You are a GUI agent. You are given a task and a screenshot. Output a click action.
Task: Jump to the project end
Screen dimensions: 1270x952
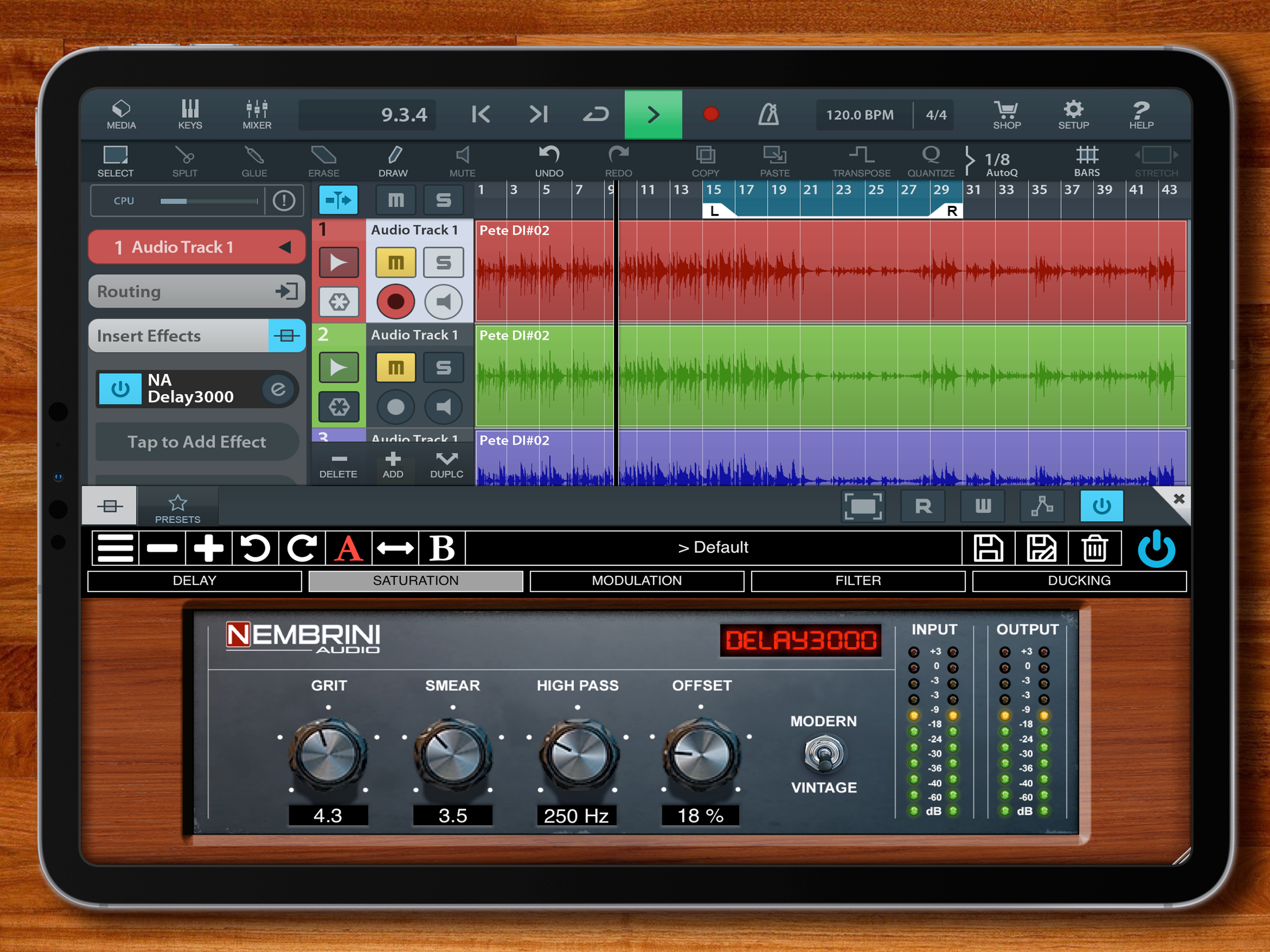click(x=539, y=114)
